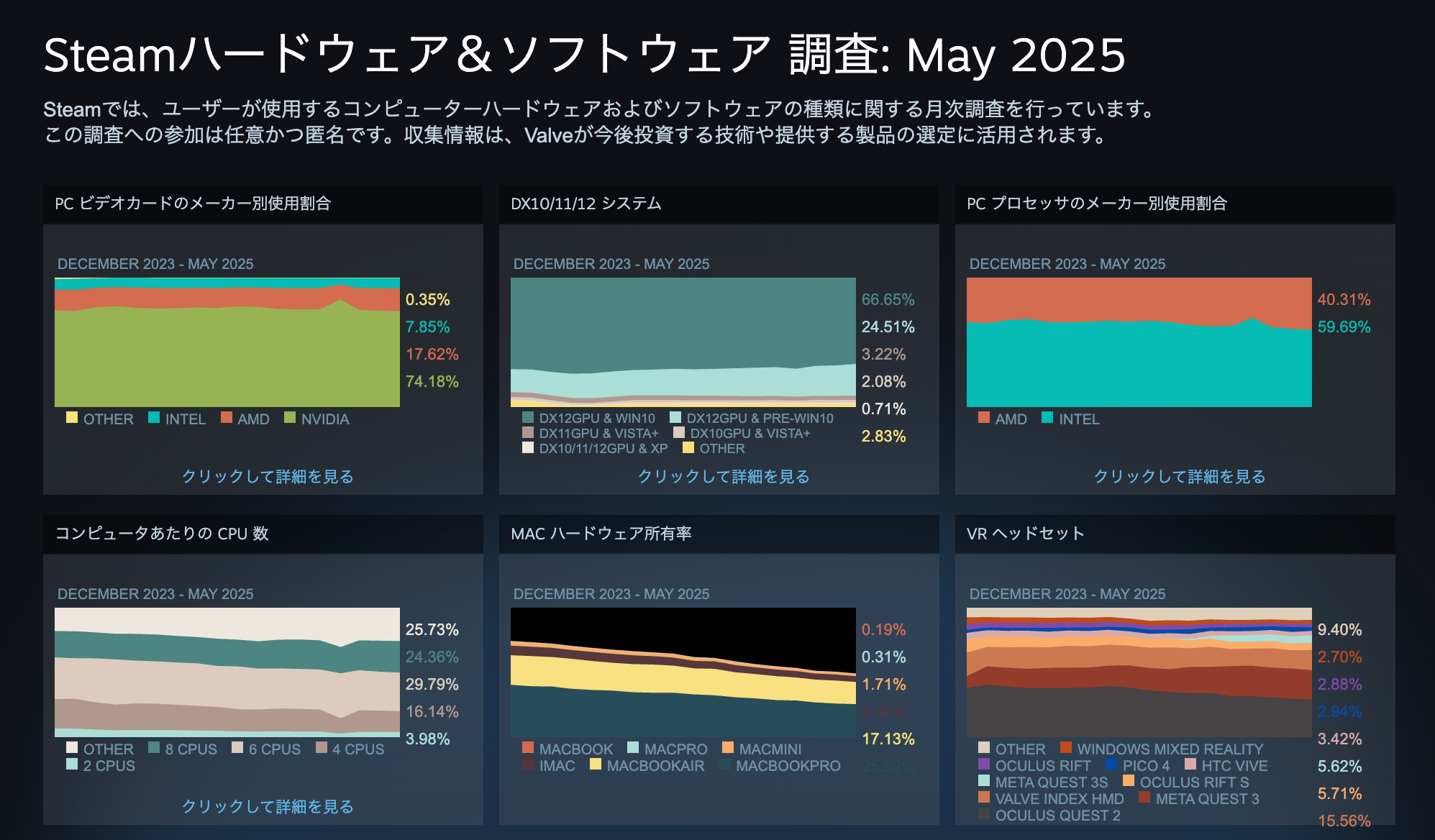Image resolution: width=1435 pixels, height=840 pixels.
Task: Click the 66.65% DX12 Win10 value
Action: click(888, 299)
